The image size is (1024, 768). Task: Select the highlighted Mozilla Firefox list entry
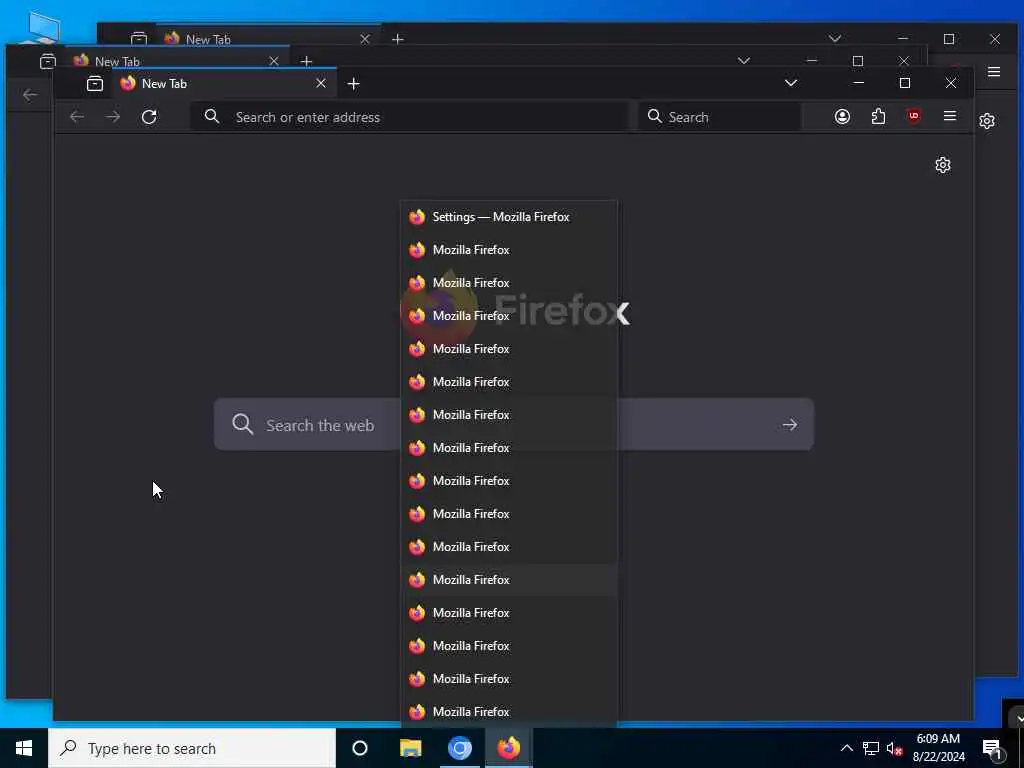(509, 580)
